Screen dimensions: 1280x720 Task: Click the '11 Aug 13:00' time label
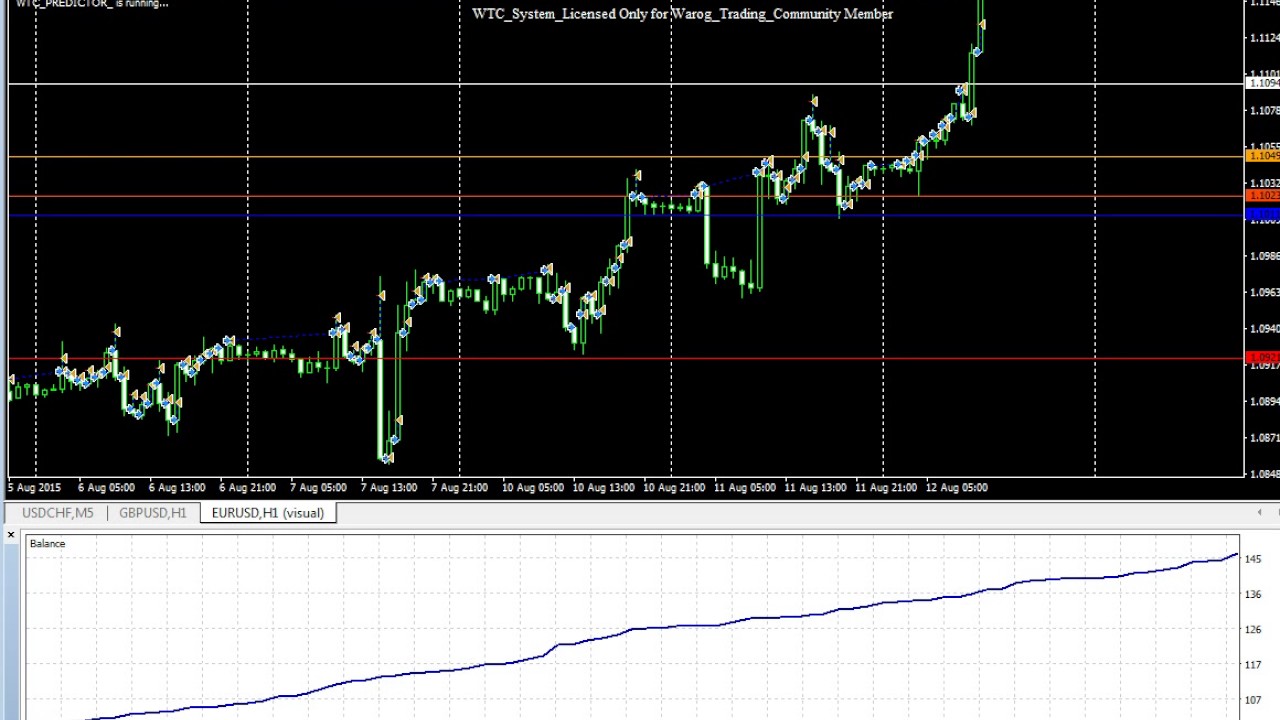[x=815, y=488]
